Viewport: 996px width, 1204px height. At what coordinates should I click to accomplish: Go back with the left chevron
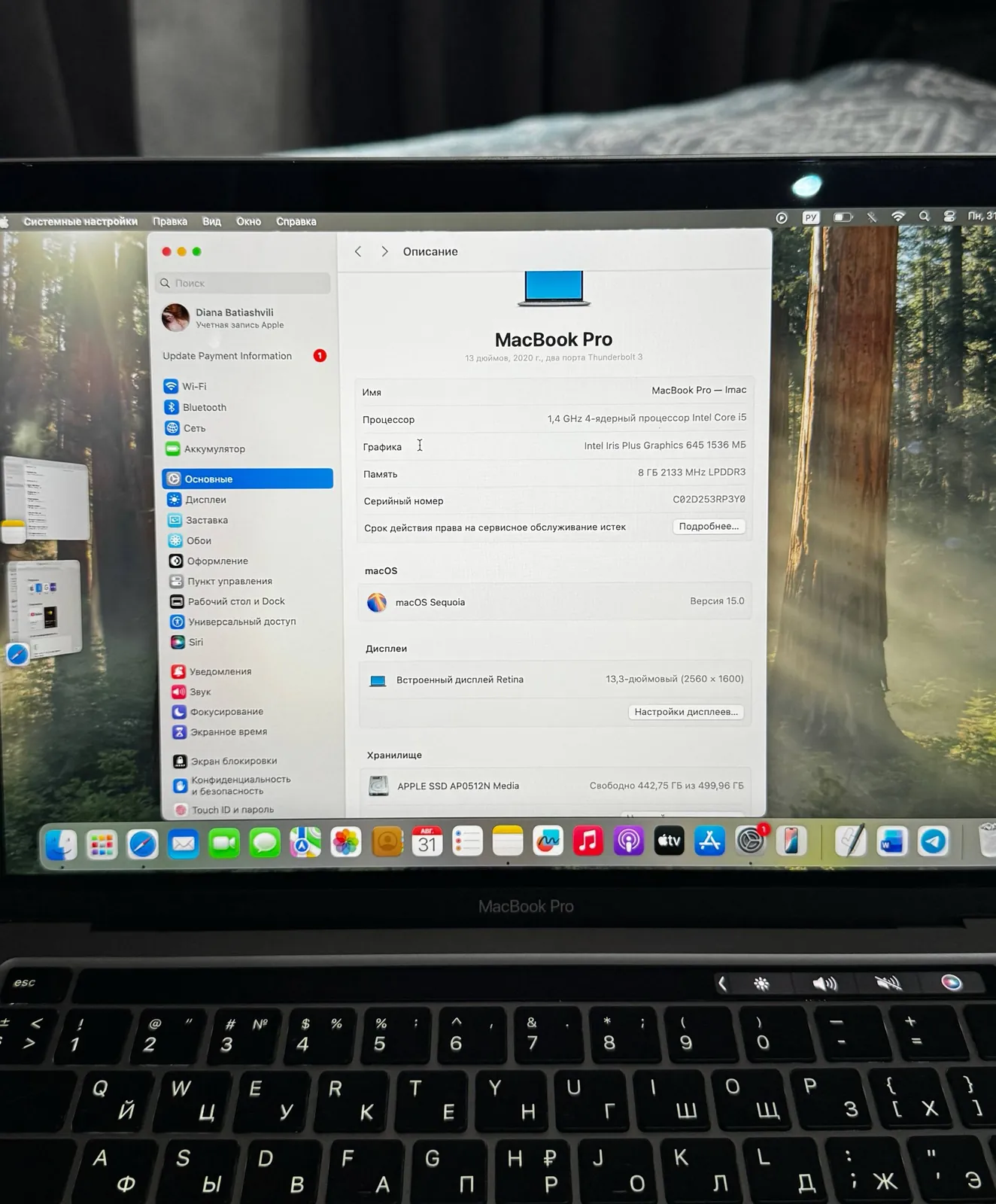[358, 251]
